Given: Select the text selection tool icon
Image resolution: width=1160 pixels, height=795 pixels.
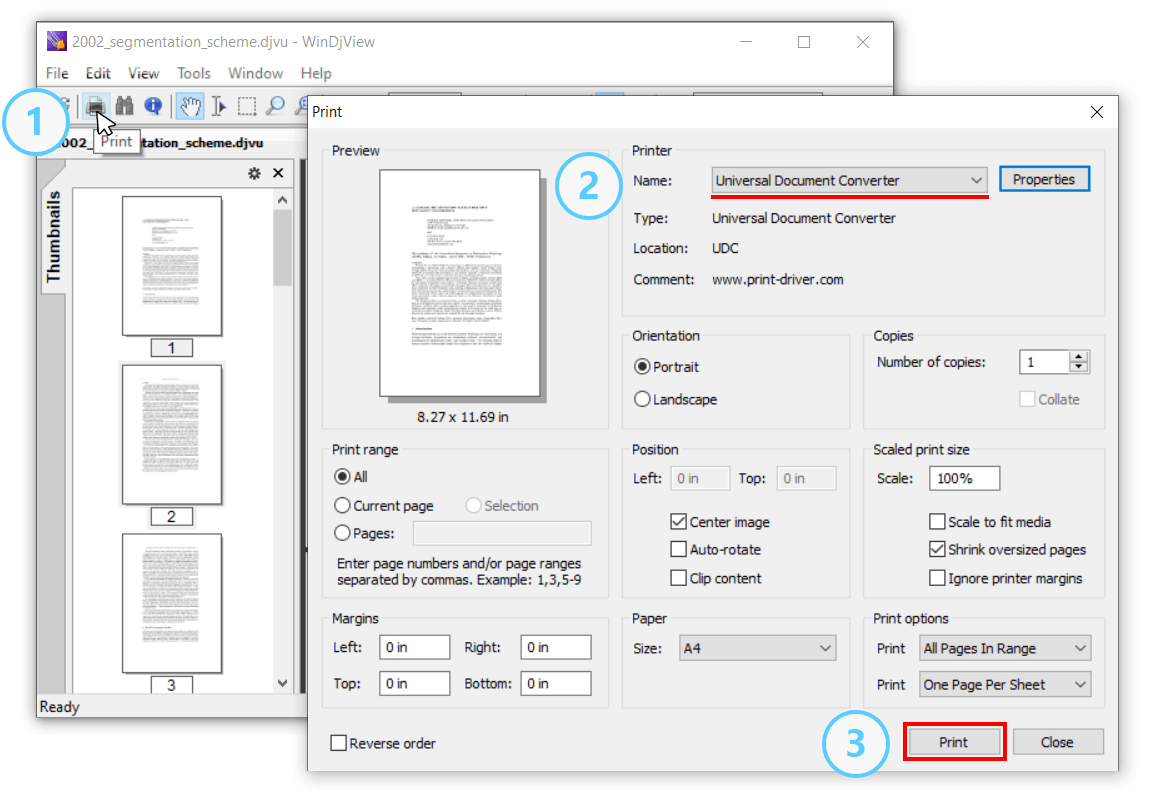Looking at the screenshot, I should pyautogui.click(x=218, y=105).
